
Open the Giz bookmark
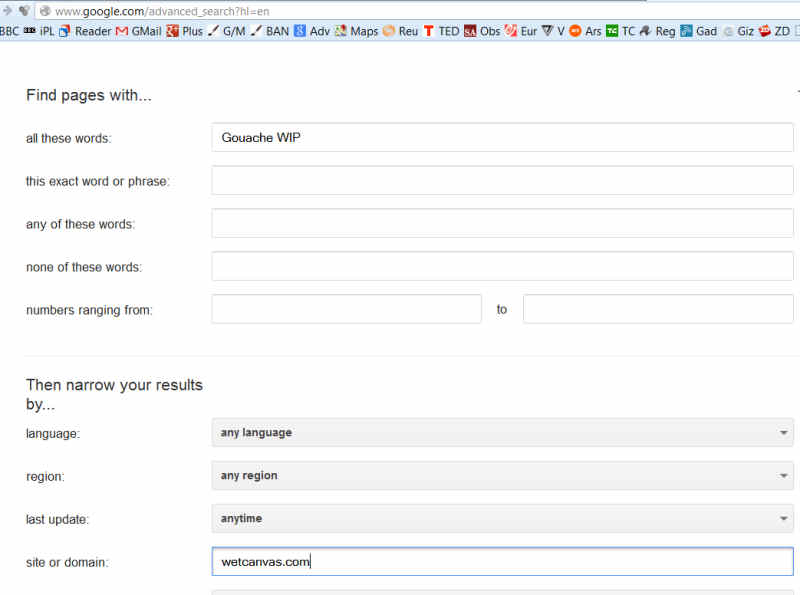point(738,32)
